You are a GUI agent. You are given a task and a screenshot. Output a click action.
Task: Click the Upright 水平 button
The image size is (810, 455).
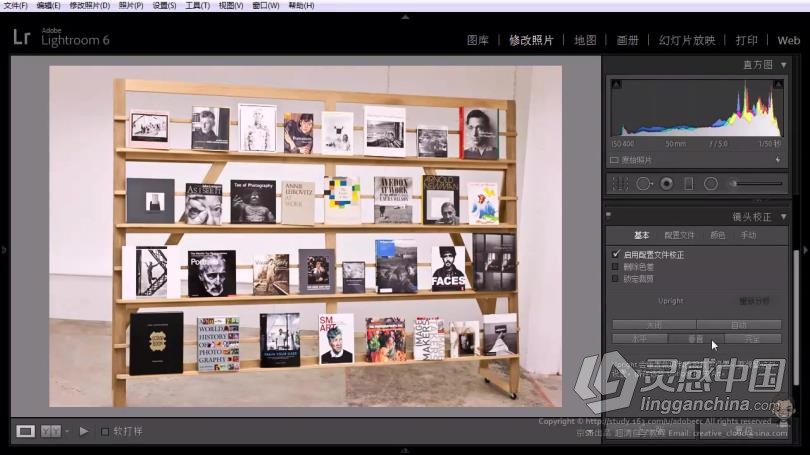(x=640, y=339)
